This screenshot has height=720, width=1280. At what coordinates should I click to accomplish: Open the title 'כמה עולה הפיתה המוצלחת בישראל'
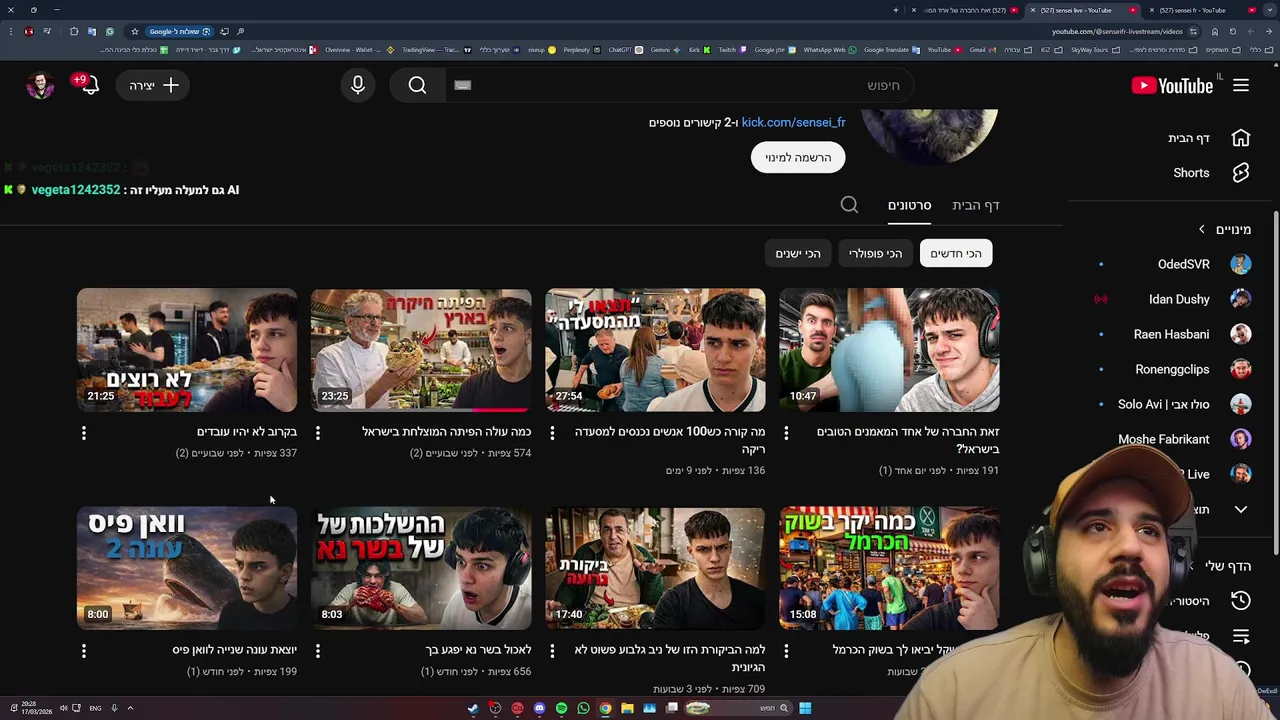pos(447,432)
